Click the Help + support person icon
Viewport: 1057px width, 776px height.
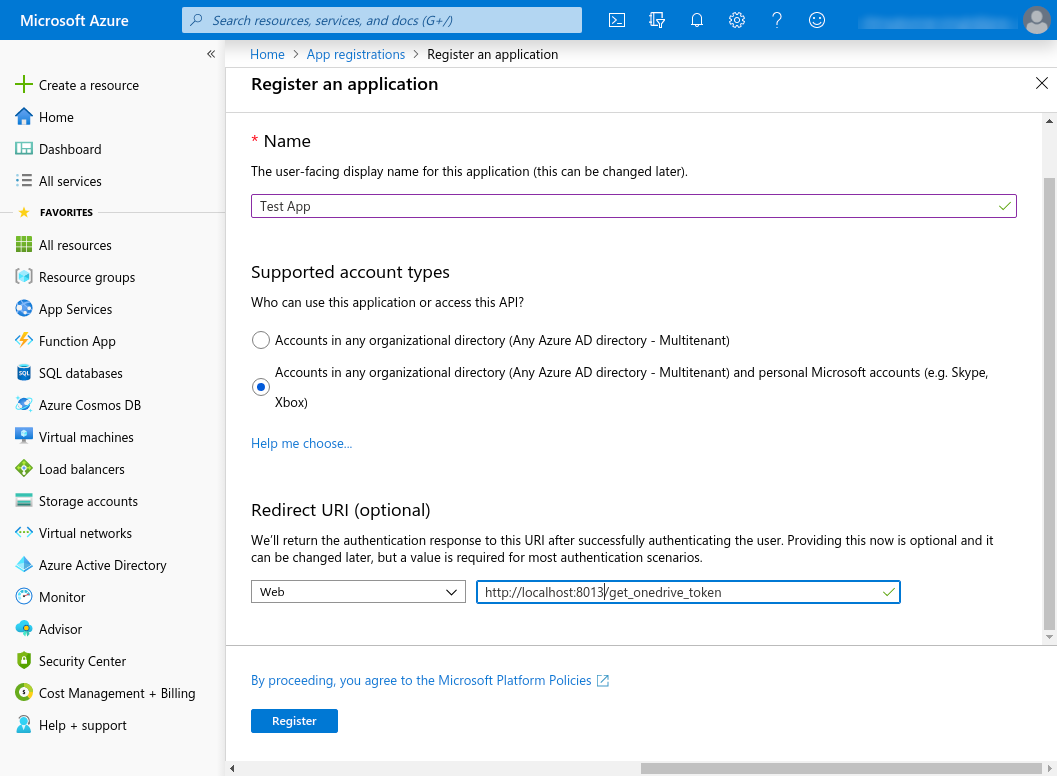(x=24, y=724)
